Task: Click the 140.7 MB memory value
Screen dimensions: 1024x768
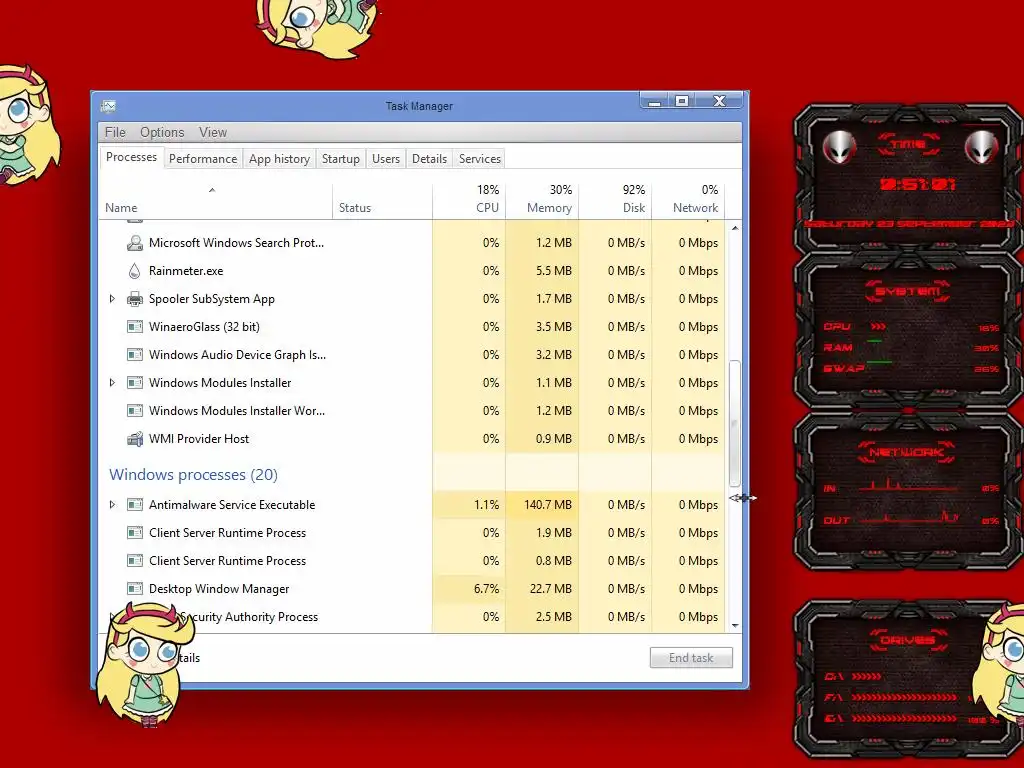Action: coord(547,505)
